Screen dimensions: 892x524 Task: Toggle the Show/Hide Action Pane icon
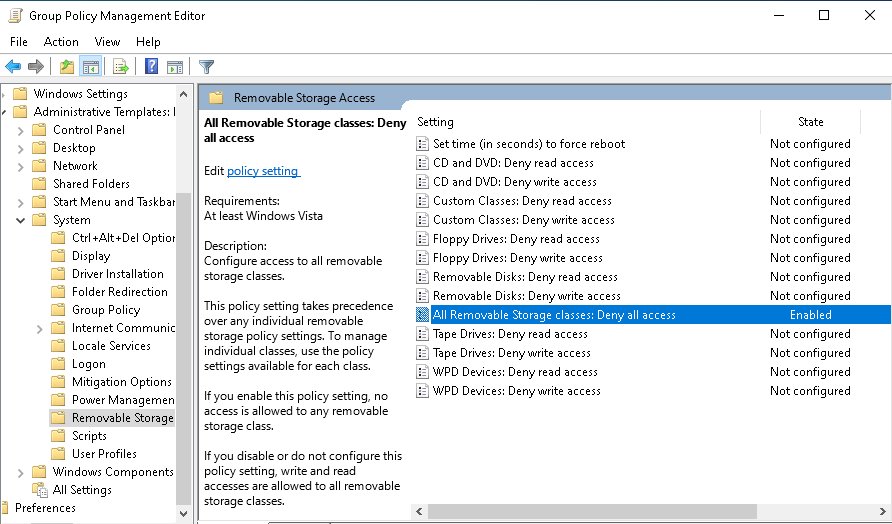pyautogui.click(x=175, y=67)
